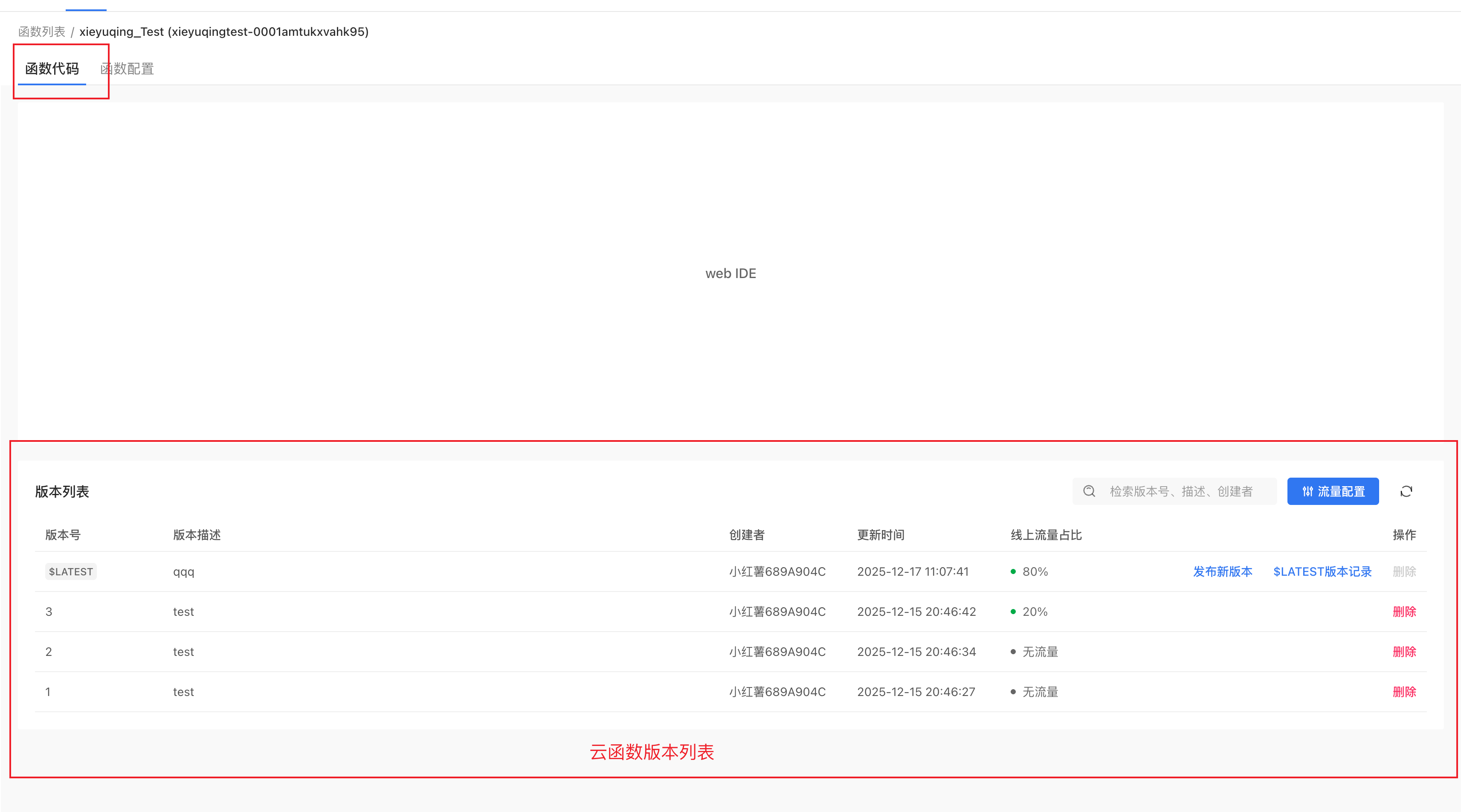Click the 20% traffic status on version 3

tap(1034, 612)
